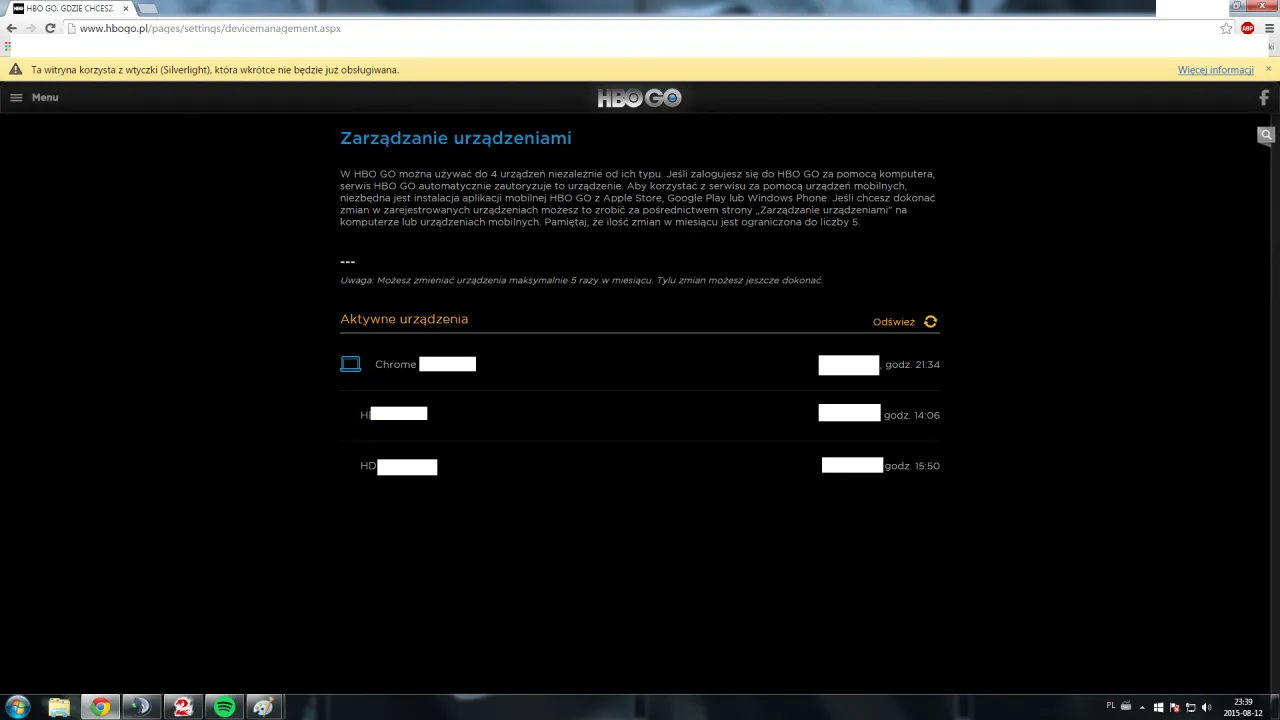Screen dimensions: 1280x720
Task: Select the third device starting with HD
Action: pyautogui.click(x=640, y=466)
